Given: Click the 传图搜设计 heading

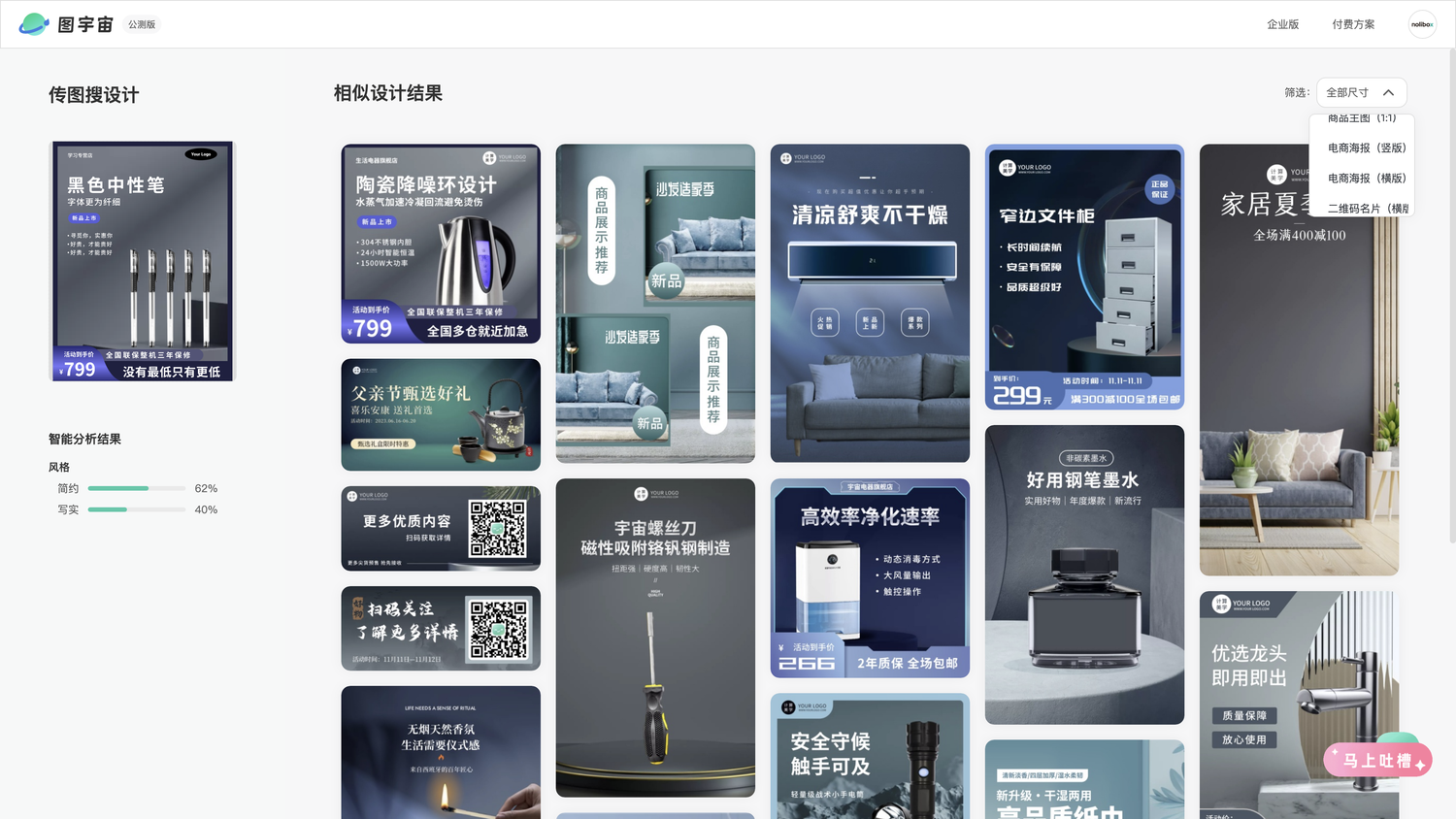Looking at the screenshot, I should (94, 95).
